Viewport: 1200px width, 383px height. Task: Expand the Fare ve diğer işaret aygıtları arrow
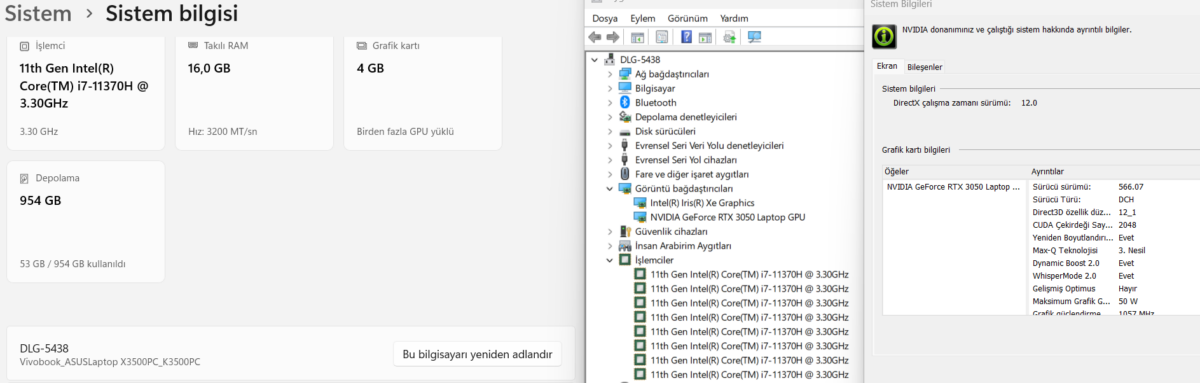[611, 174]
